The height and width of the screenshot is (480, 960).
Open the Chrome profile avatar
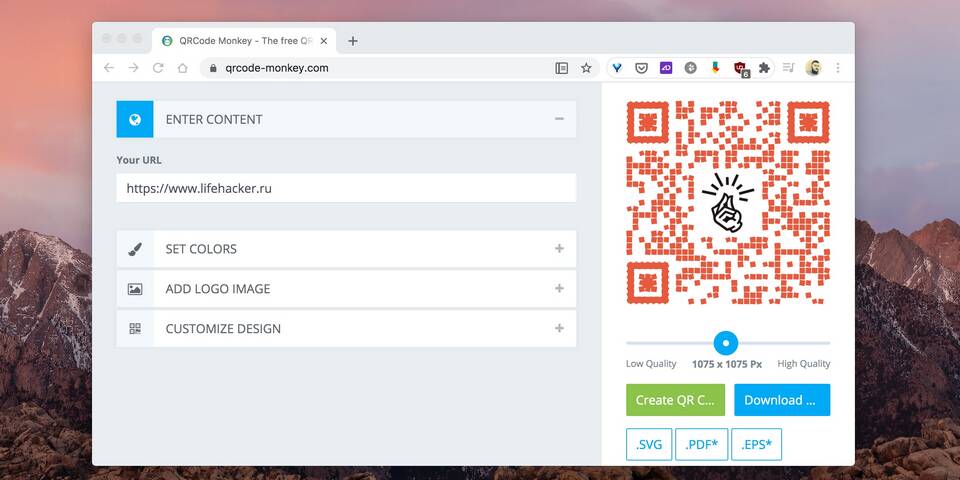click(813, 68)
